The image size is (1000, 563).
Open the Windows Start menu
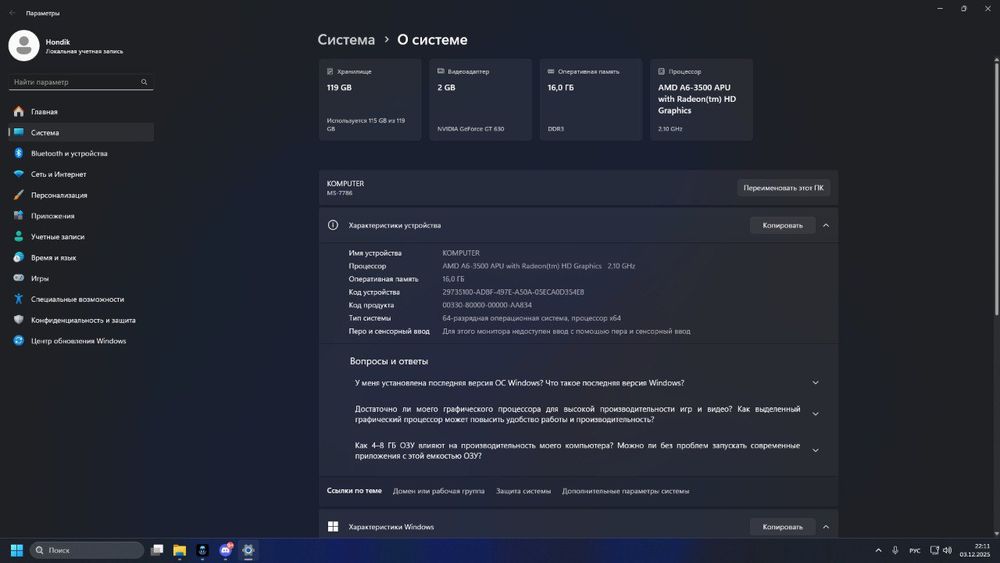(x=17, y=550)
